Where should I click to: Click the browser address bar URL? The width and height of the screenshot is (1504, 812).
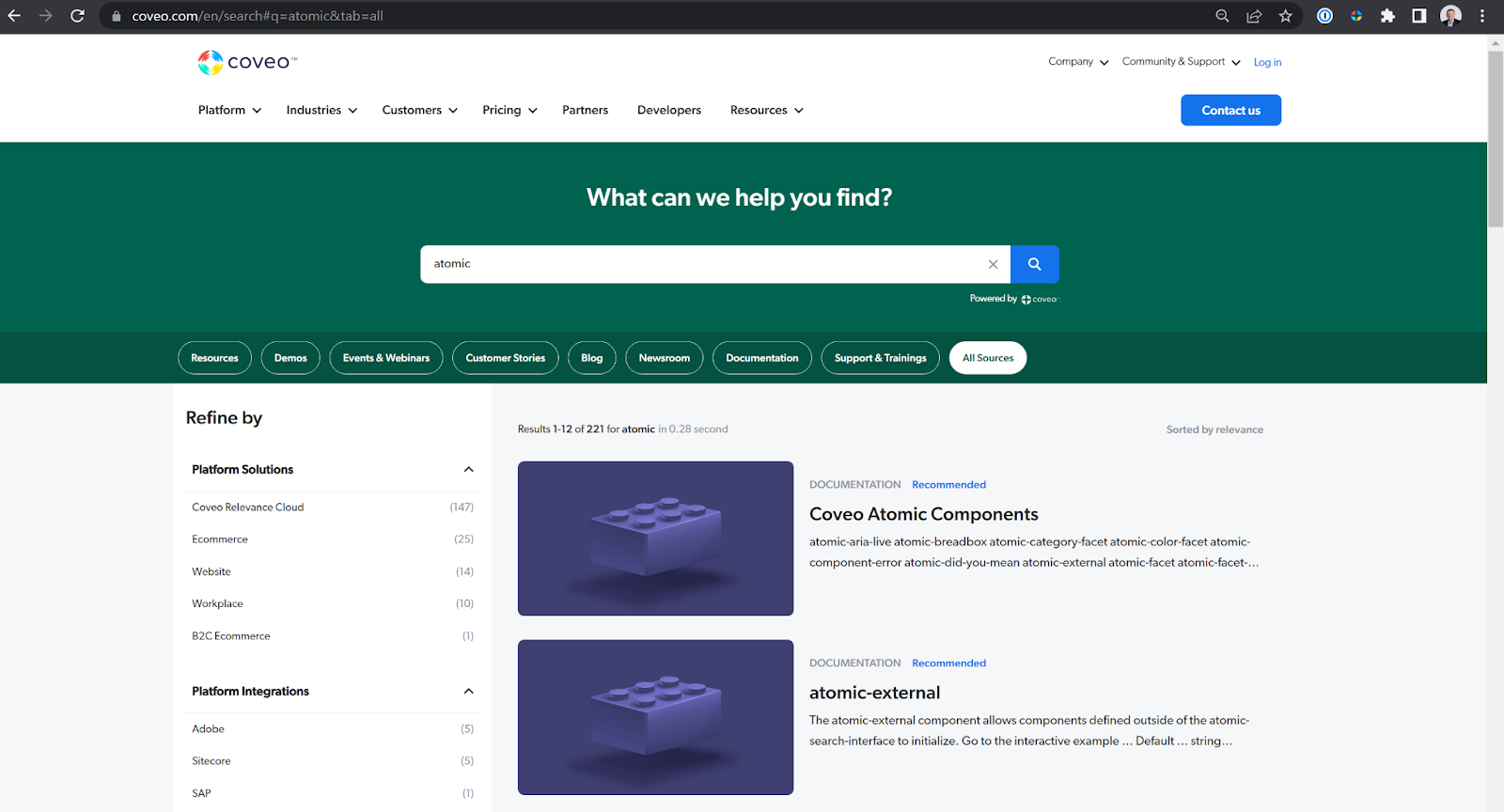258,16
